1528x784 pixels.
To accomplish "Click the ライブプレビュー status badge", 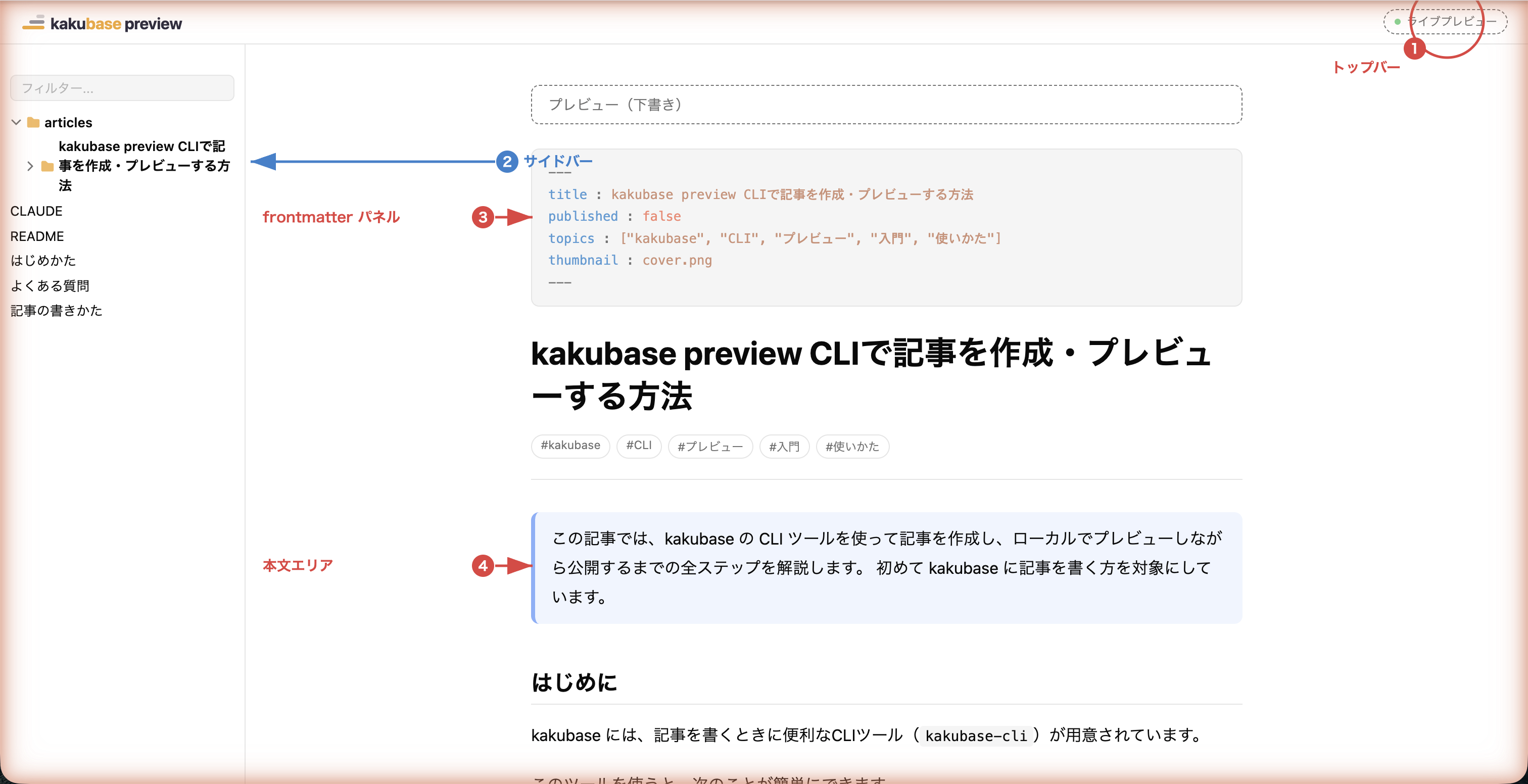I will coord(1446,22).
